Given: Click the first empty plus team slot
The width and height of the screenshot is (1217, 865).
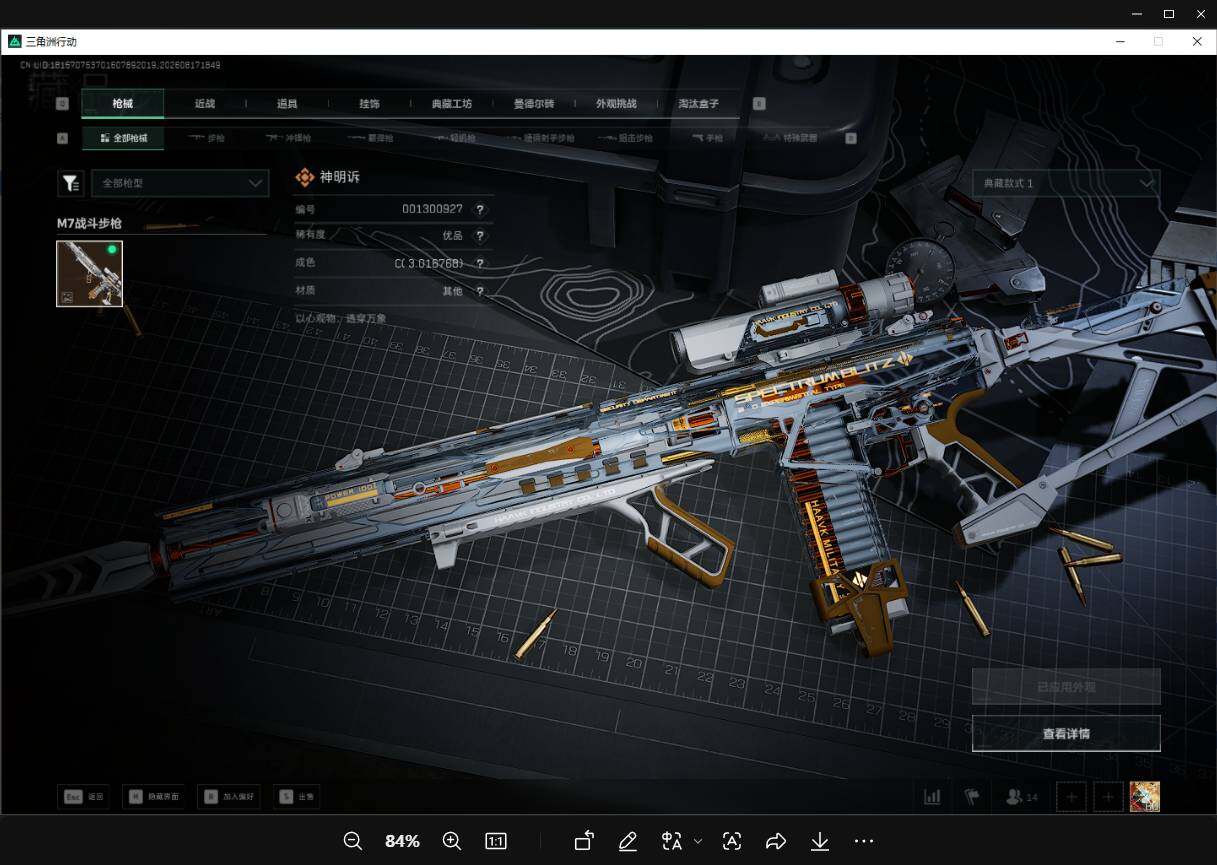Looking at the screenshot, I should 1071,797.
